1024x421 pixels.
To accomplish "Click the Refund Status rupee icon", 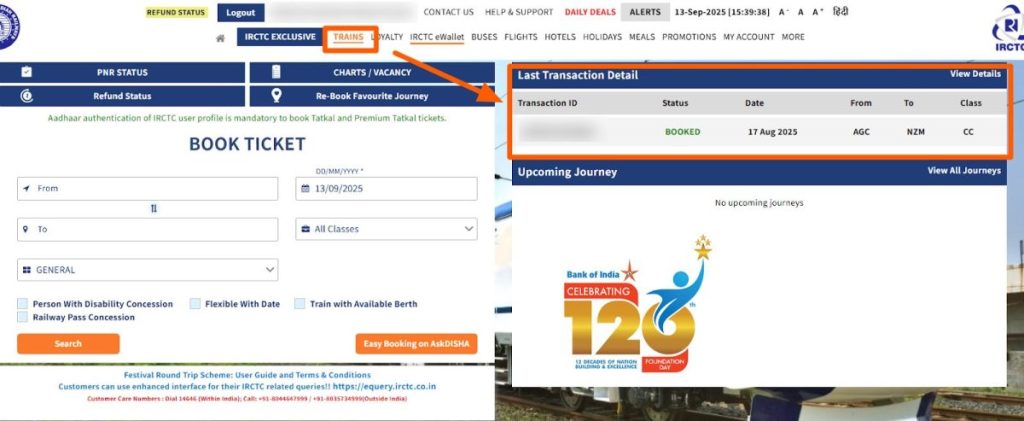I will (26, 96).
